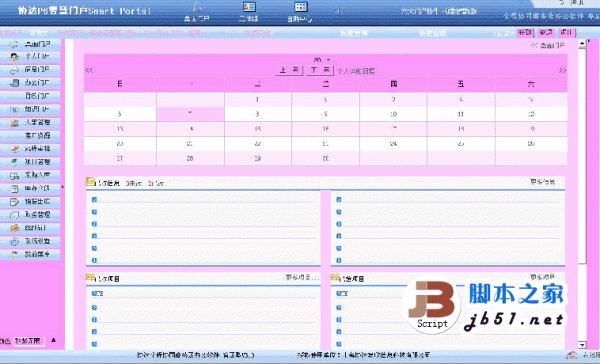The height and width of the screenshot is (364, 600).
Task: Open the role dropdown at bottom left
Action: (x=29, y=341)
